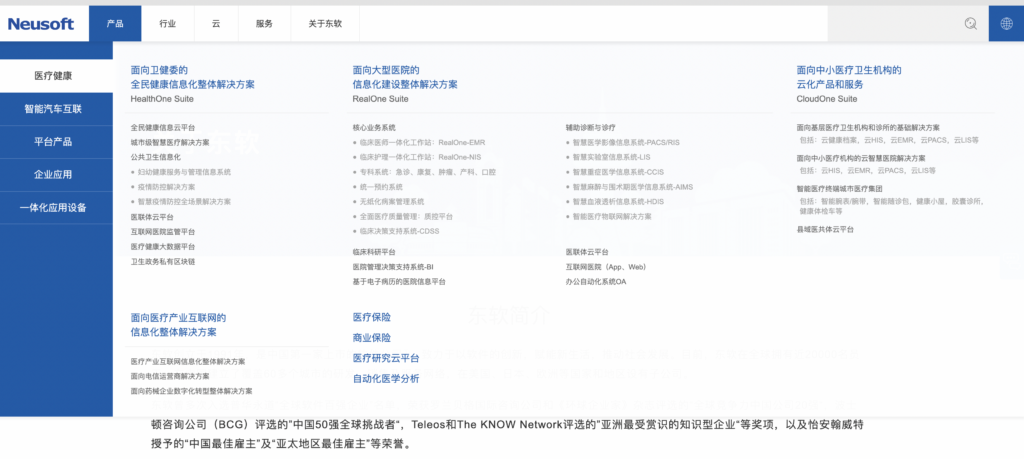Open 县域医共体云平台 link
Screen dimensions: 1024x459
coord(825,230)
